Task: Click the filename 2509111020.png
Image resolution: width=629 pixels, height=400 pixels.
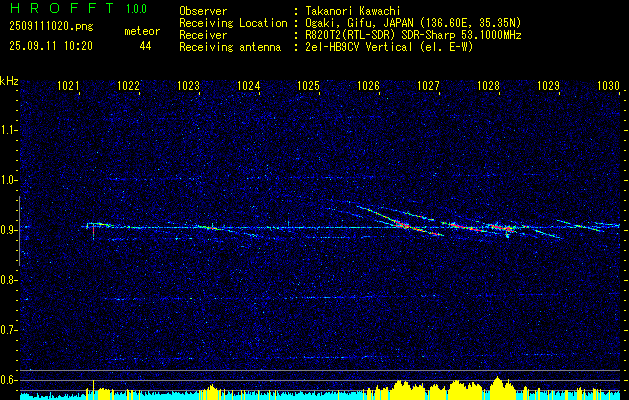Action: pos(51,27)
